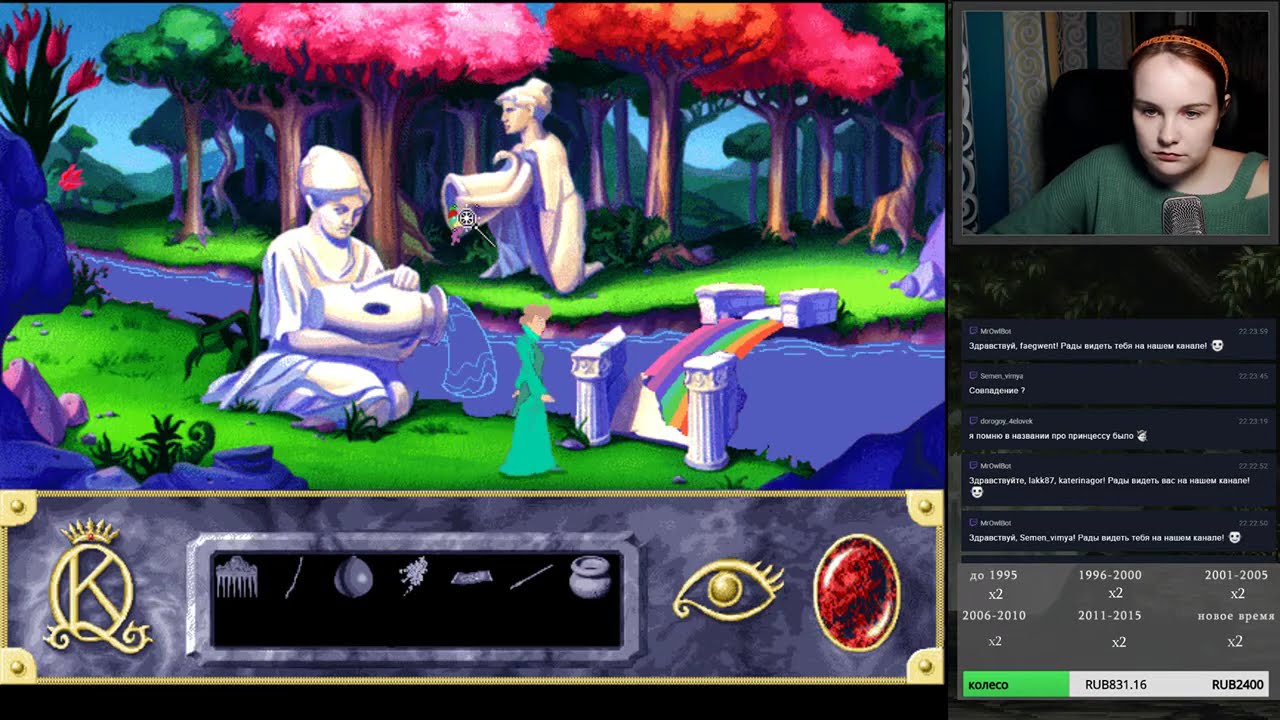
Task: Click the username Semen_vimya in chat
Action: (1001, 376)
